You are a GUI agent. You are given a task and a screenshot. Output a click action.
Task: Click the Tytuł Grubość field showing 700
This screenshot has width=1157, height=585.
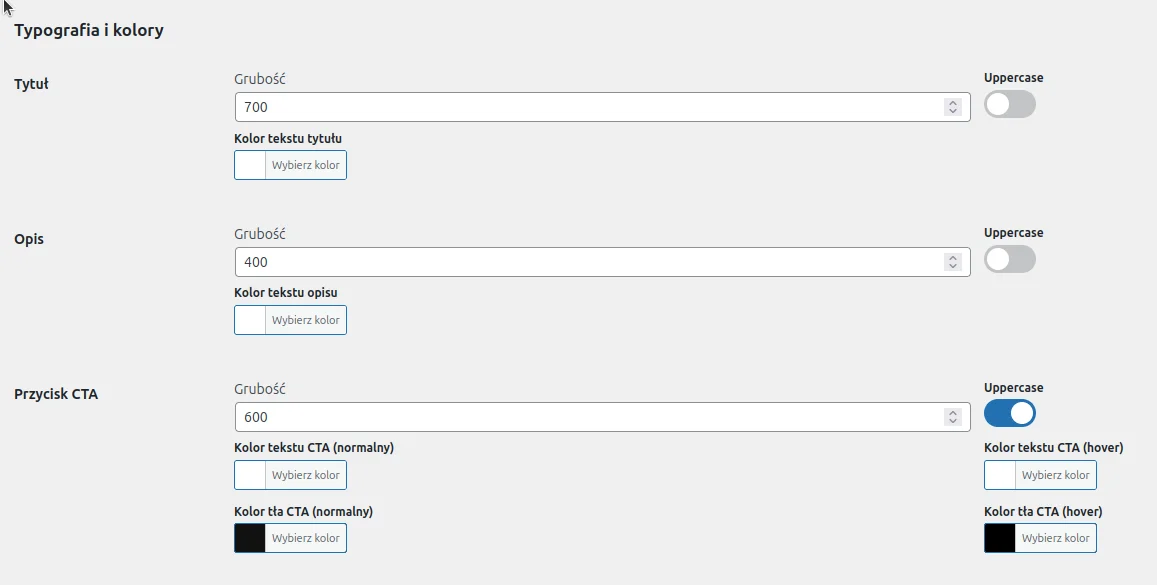click(x=590, y=107)
